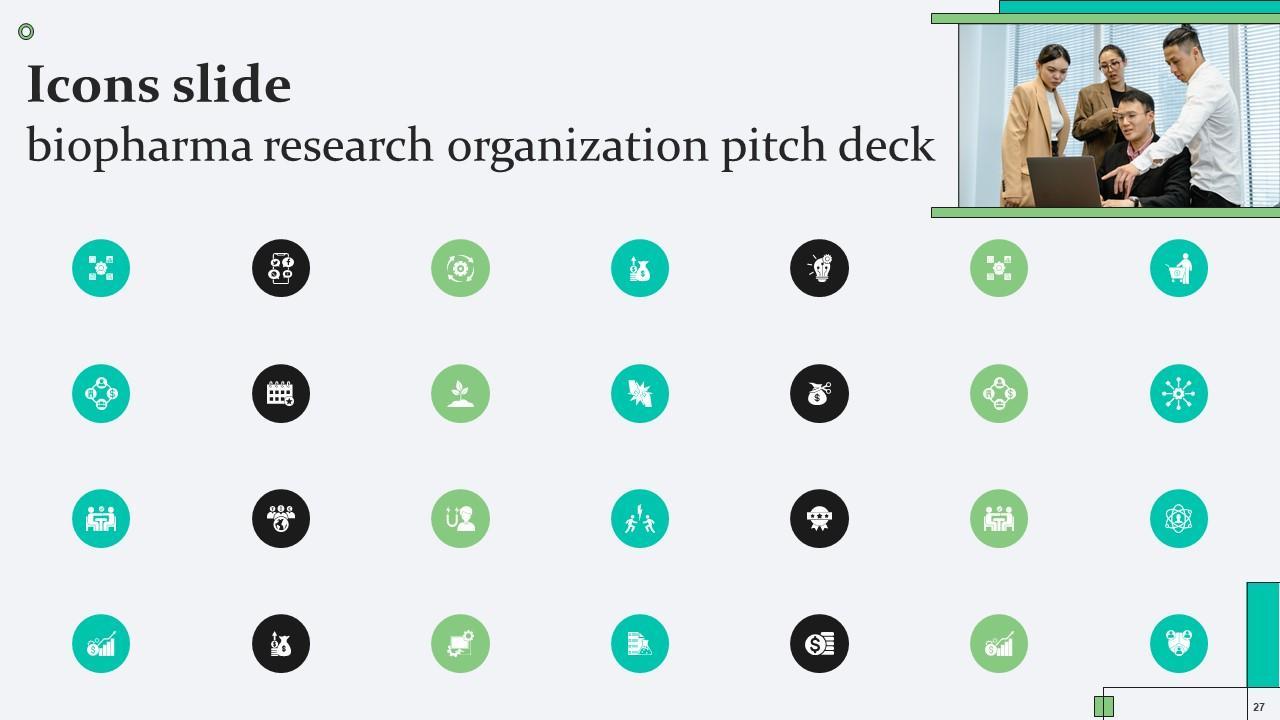Click the dollar coin stack icon
This screenshot has width=1280, height=720.
[x=819, y=643]
